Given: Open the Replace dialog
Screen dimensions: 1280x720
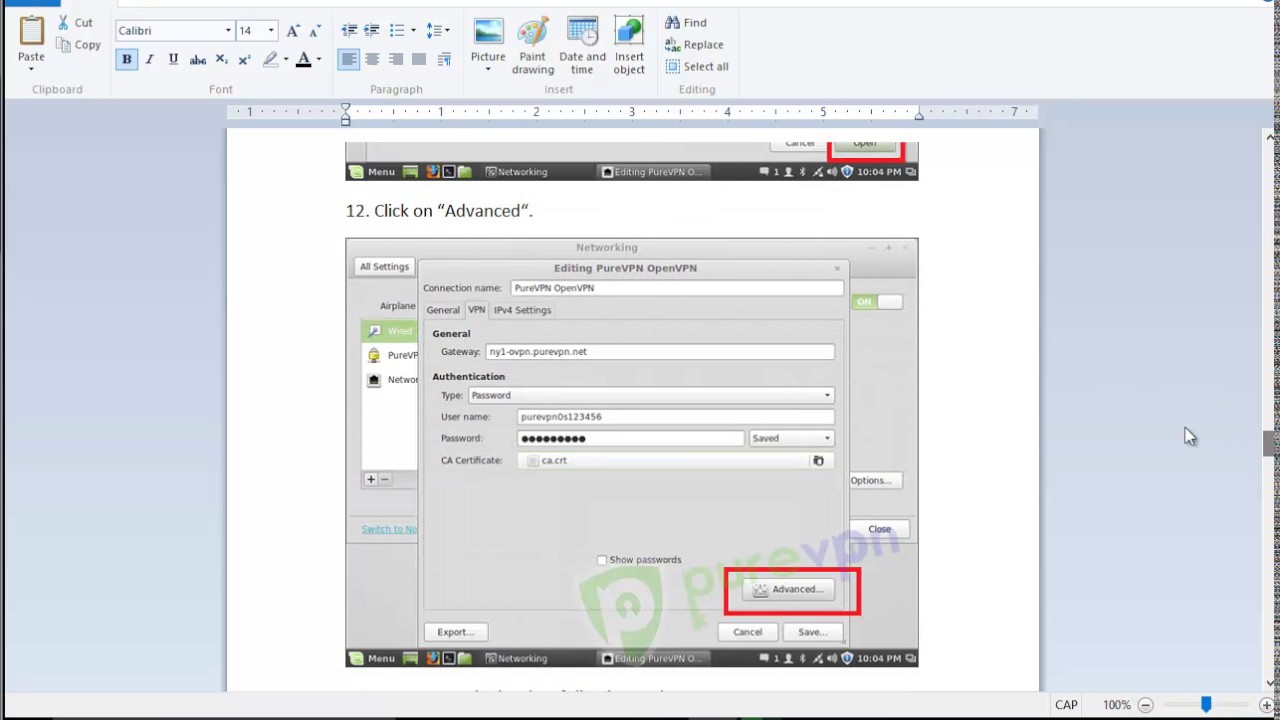Looking at the screenshot, I should pyautogui.click(x=693, y=44).
